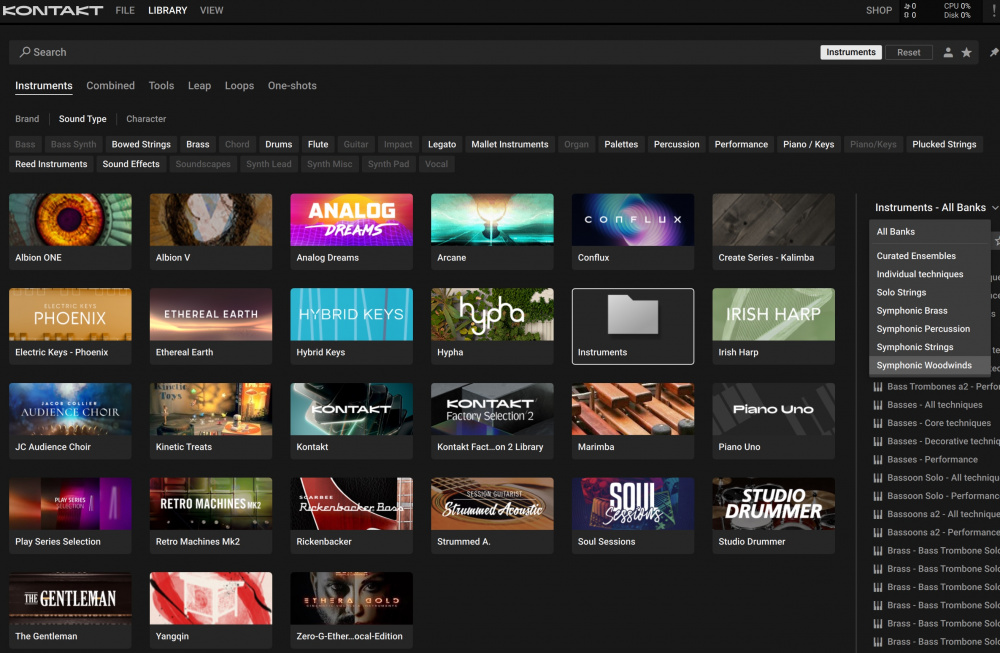This screenshot has height=653, width=1000.
Task: Toggle the Drums sound type tag
Action: pos(279,144)
